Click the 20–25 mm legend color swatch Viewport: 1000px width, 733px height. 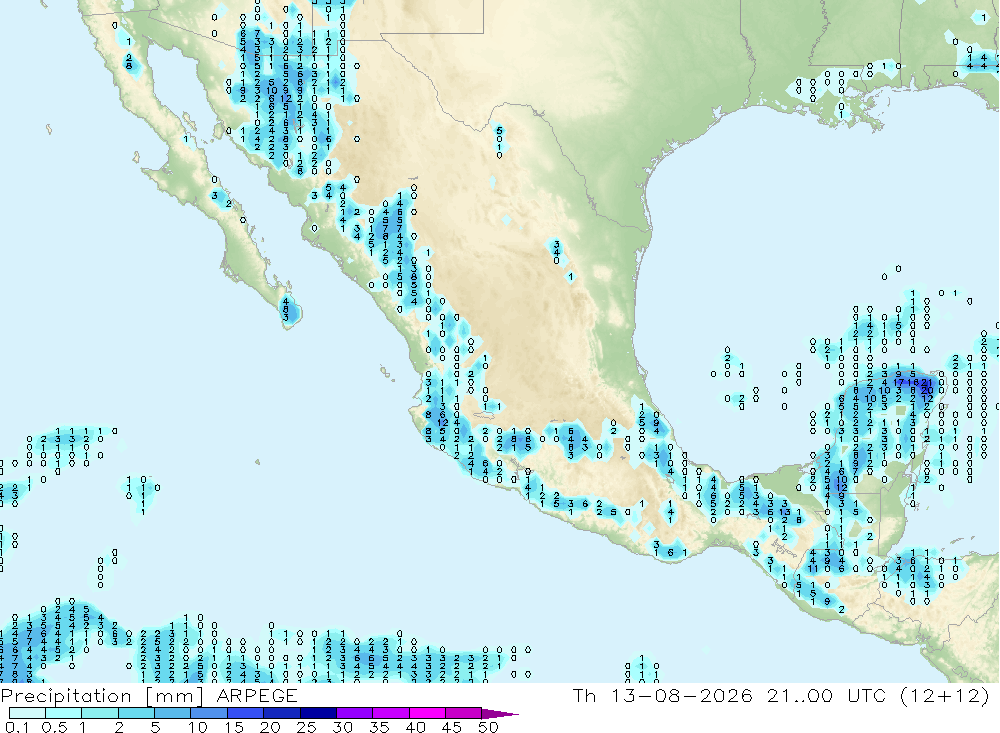(282, 713)
